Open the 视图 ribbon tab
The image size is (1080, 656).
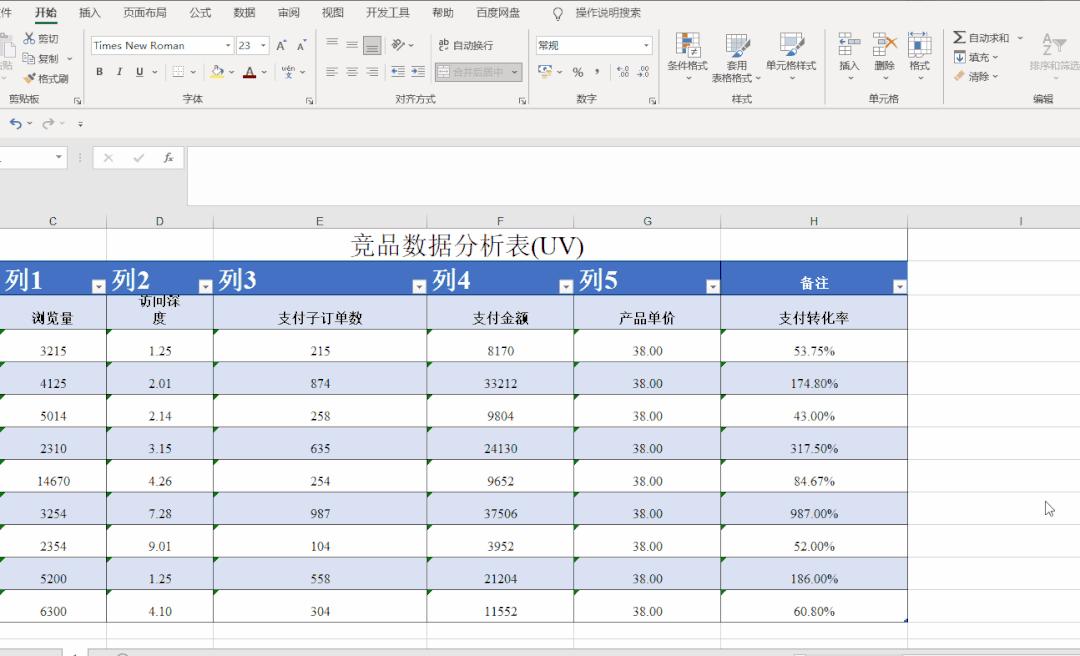(x=332, y=13)
